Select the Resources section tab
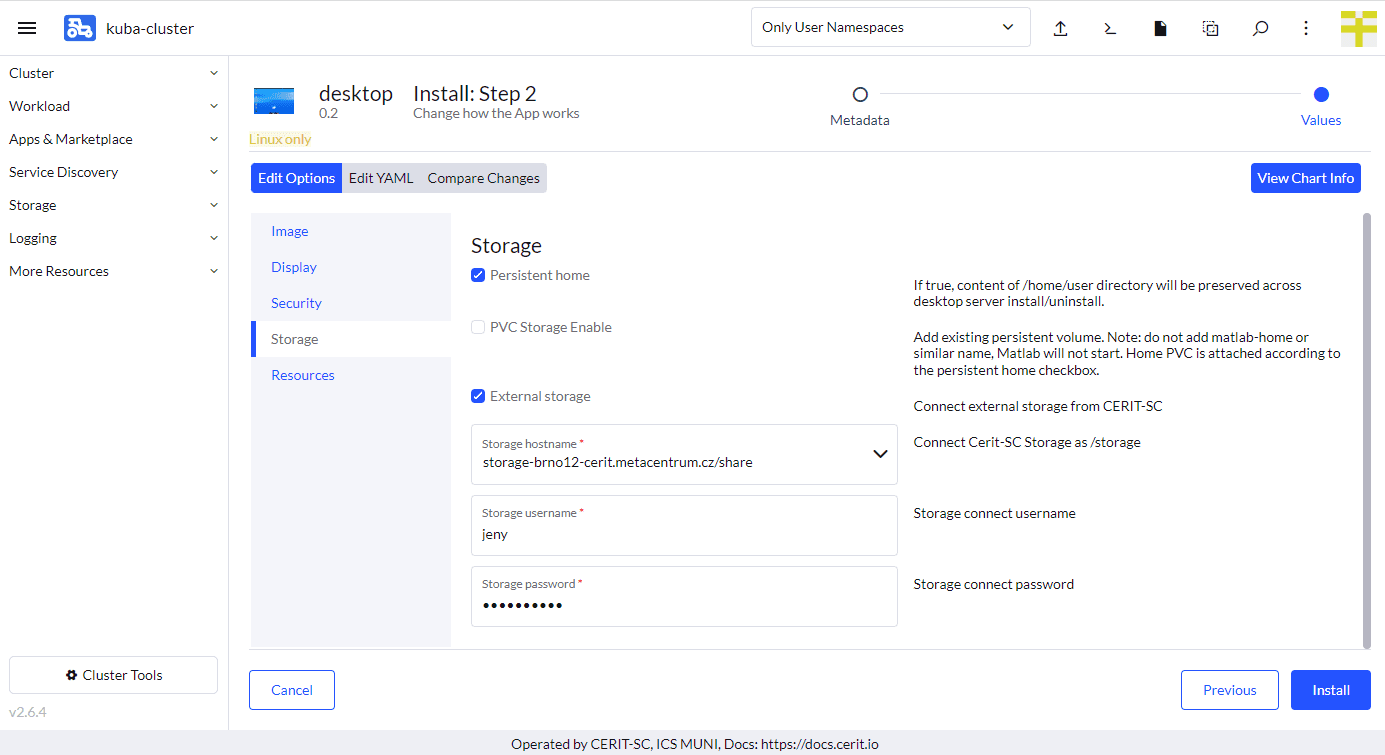 303,375
